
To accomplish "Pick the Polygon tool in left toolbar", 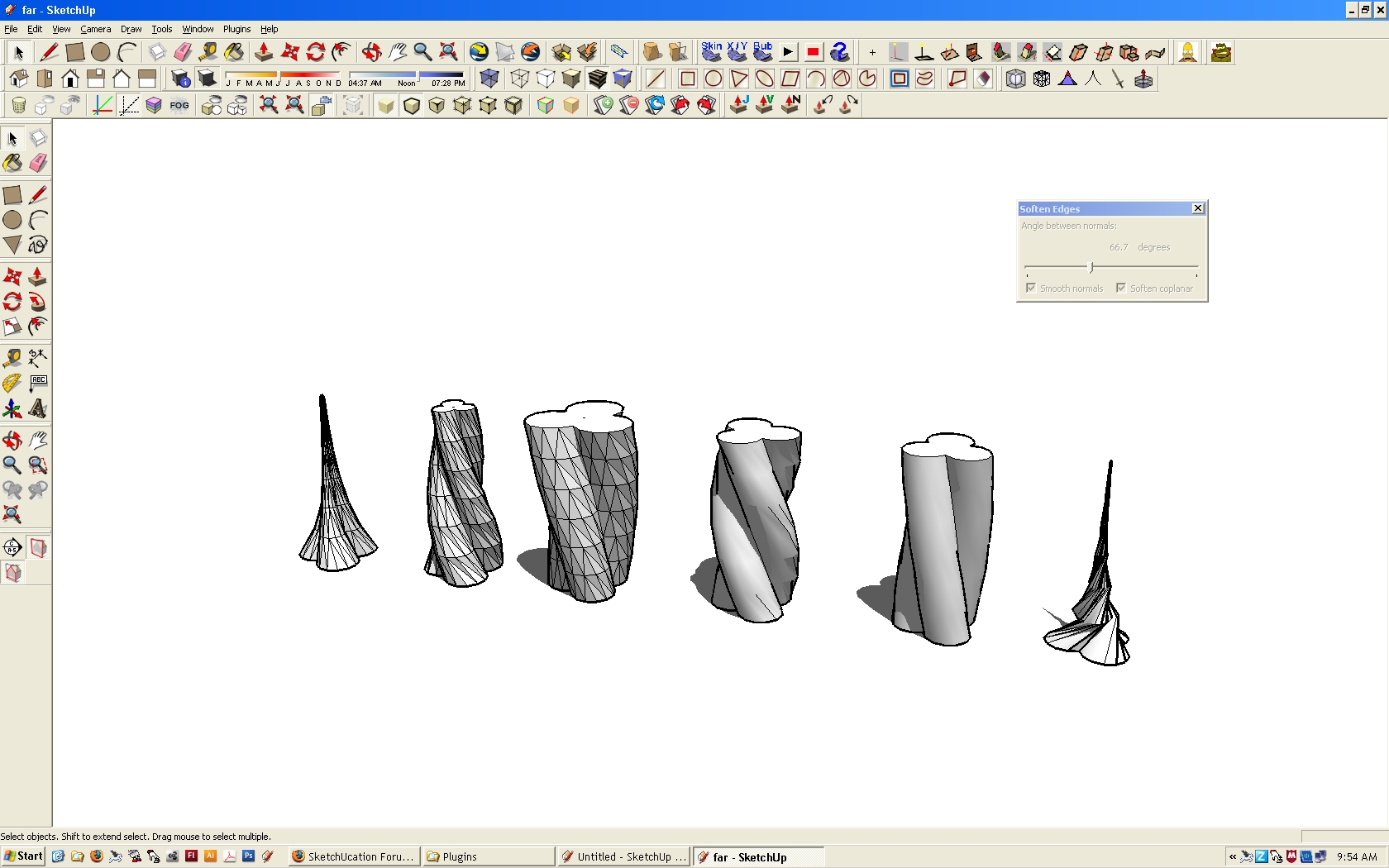I will 12,245.
